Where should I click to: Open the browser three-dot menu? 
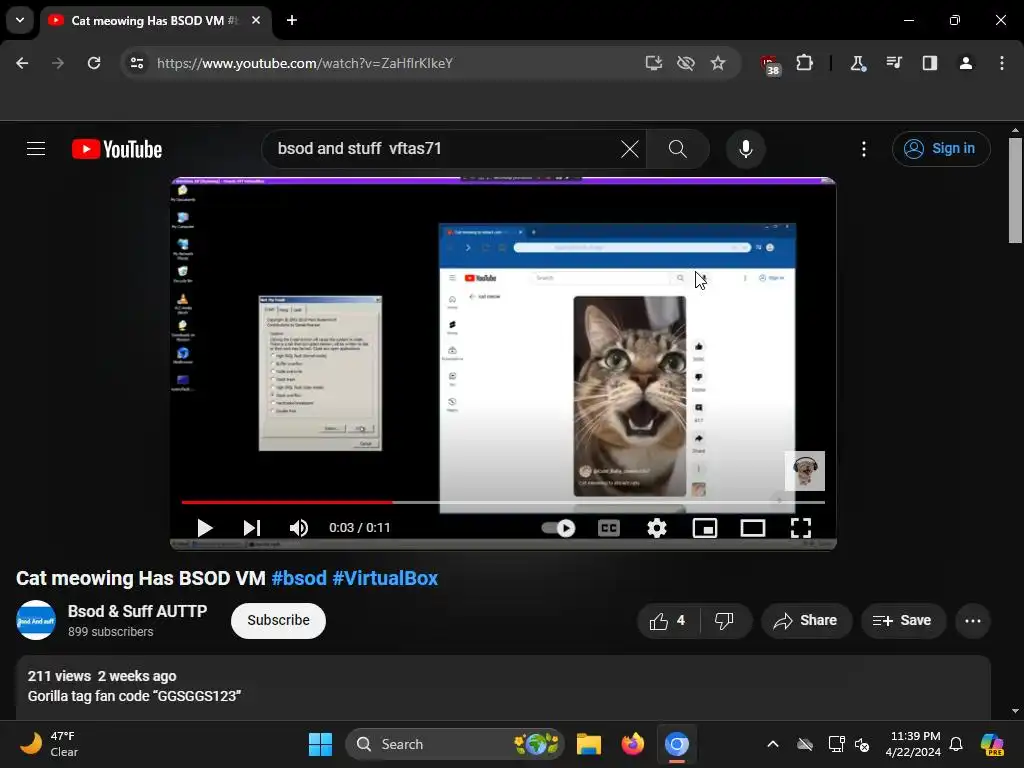pos(1002,63)
